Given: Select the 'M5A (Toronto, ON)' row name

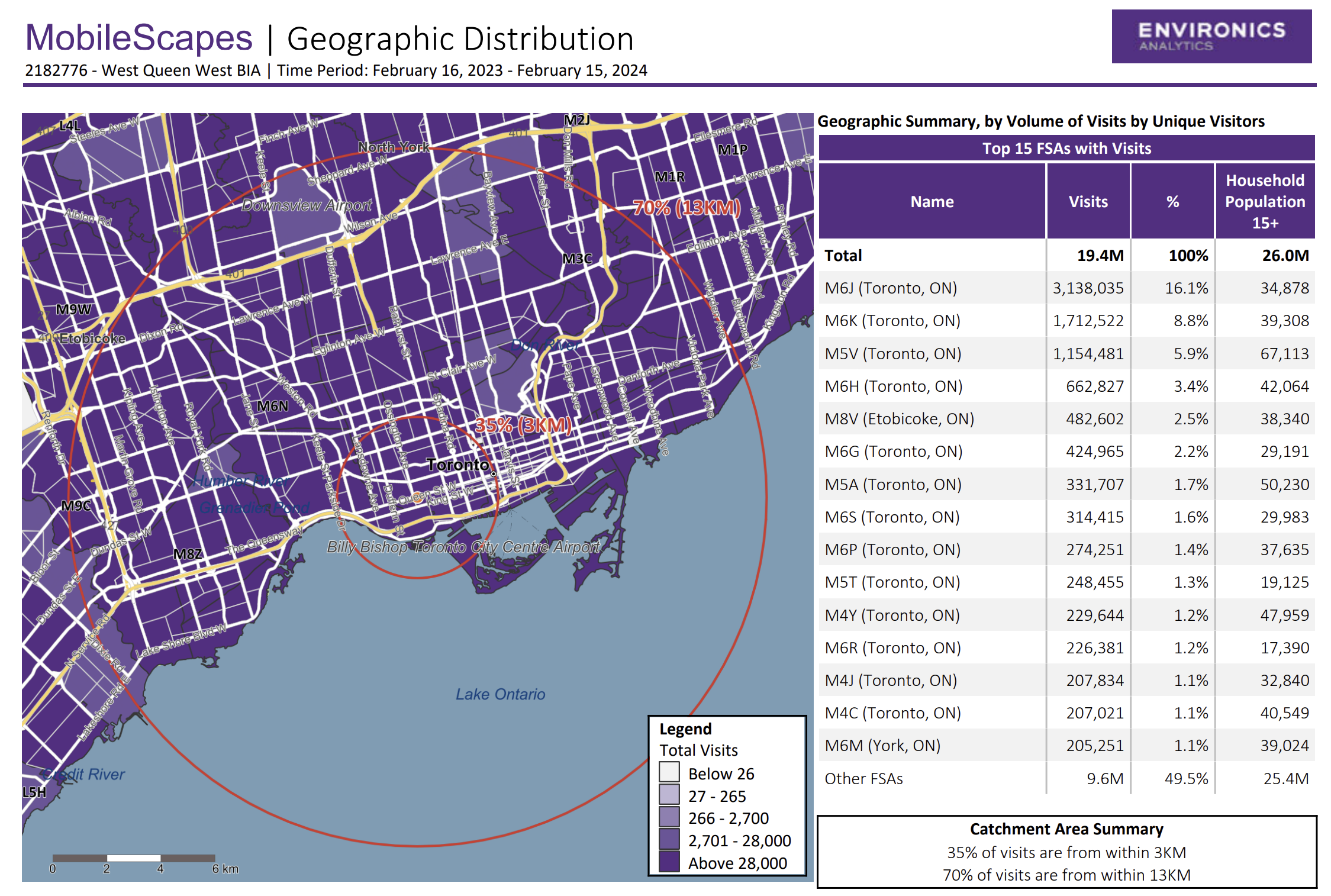Looking at the screenshot, I should coord(893,485).
